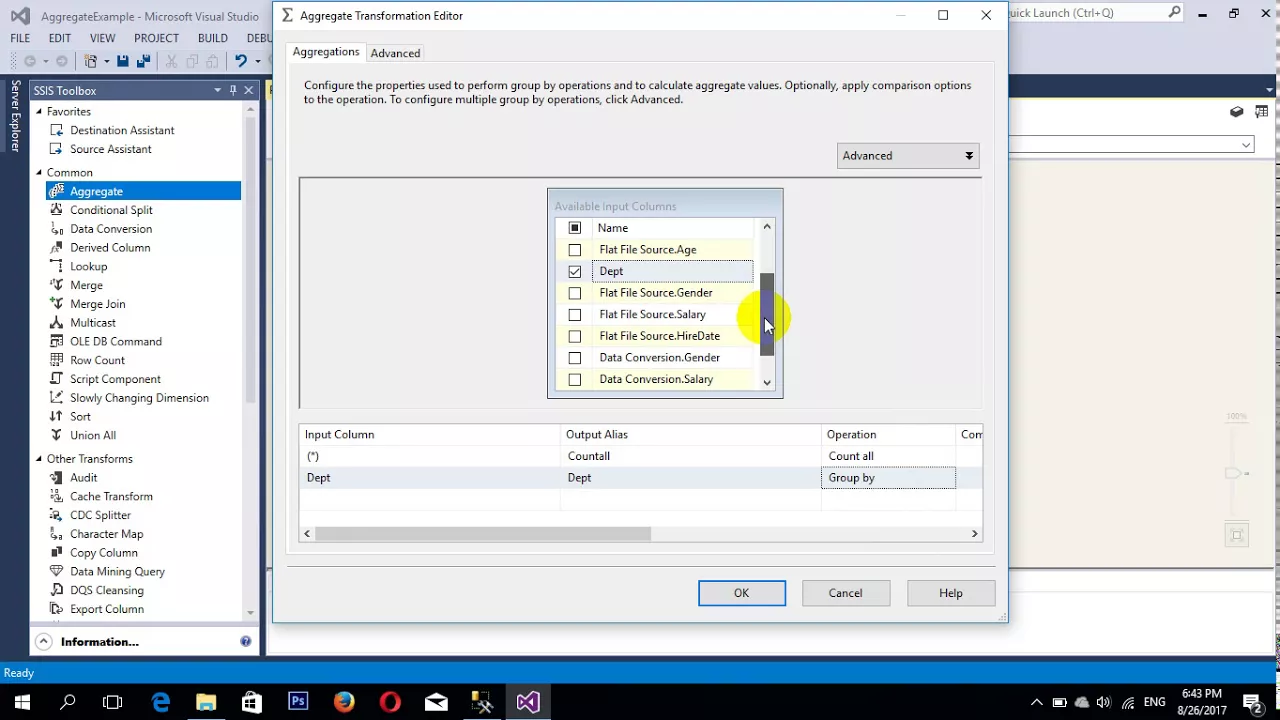Image resolution: width=1280 pixels, height=720 pixels.
Task: Switch to the Aggregations tab
Action: (x=326, y=52)
